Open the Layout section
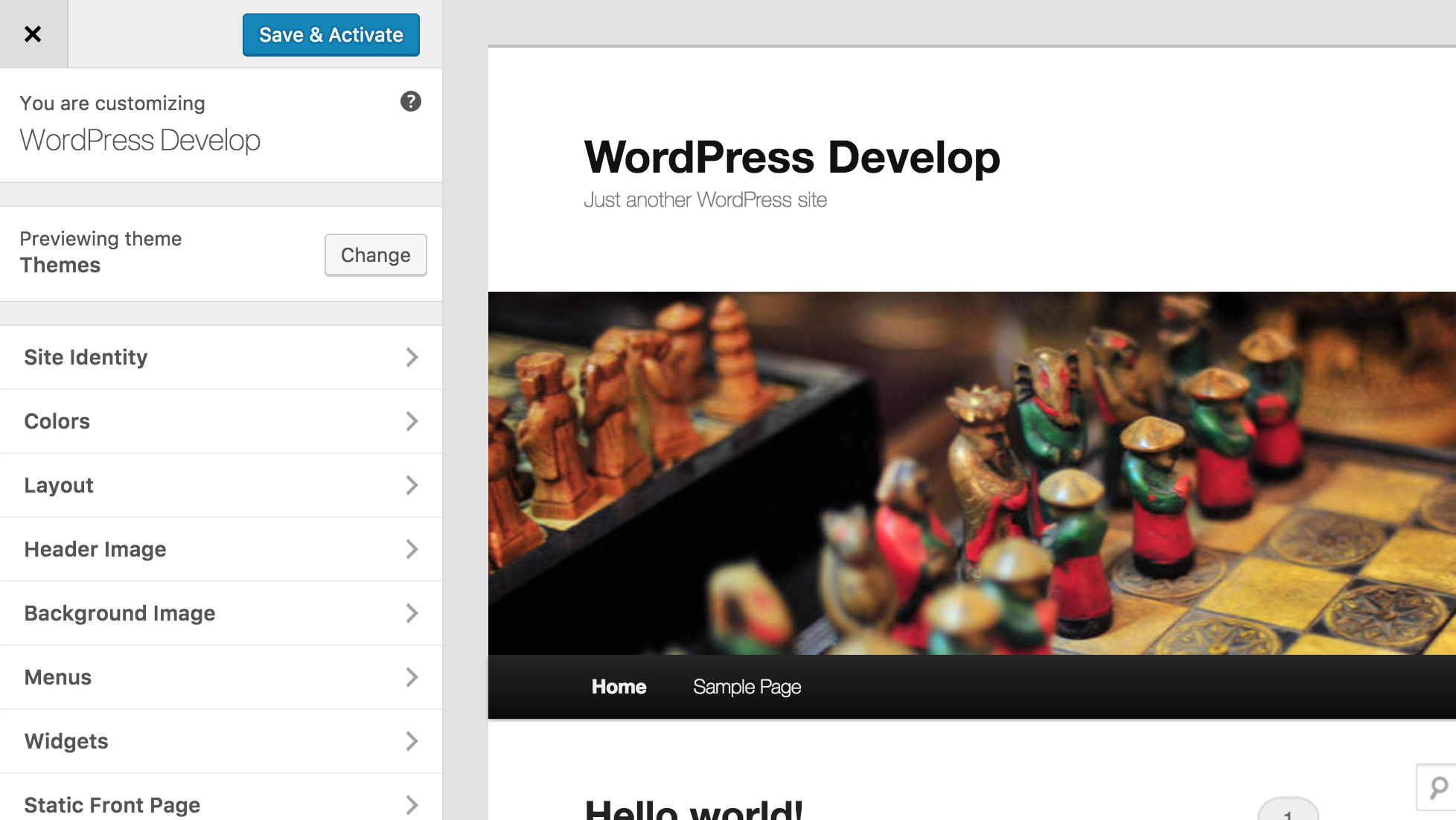Image resolution: width=1456 pixels, height=820 pixels. (221, 485)
